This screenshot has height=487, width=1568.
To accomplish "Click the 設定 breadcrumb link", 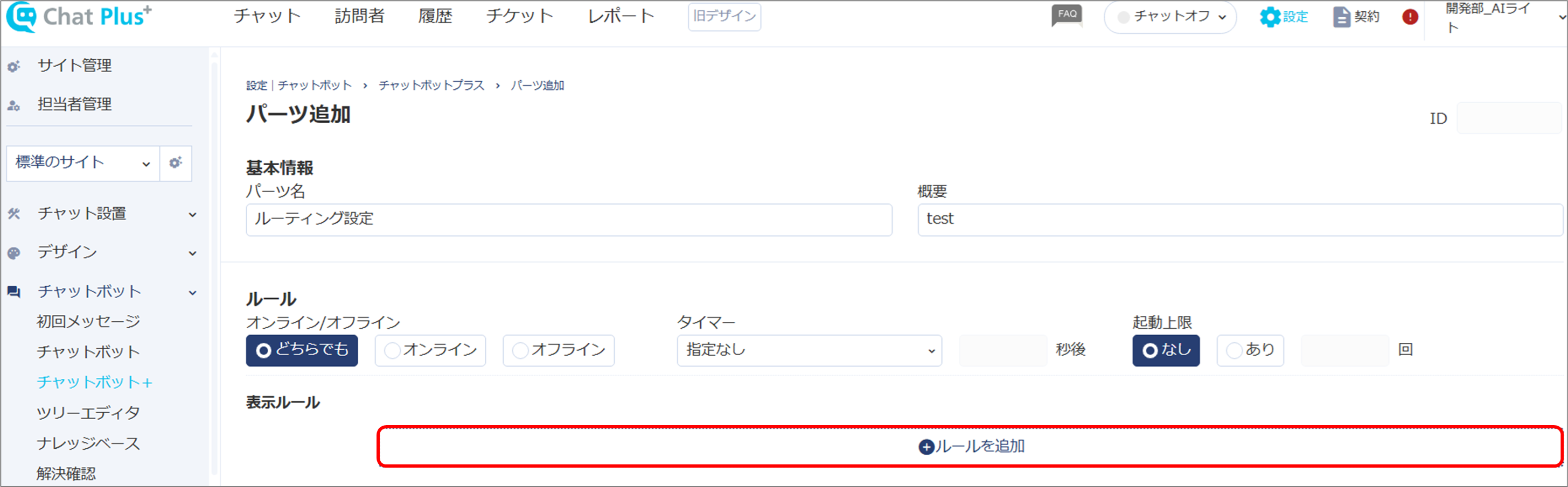I will click(256, 86).
